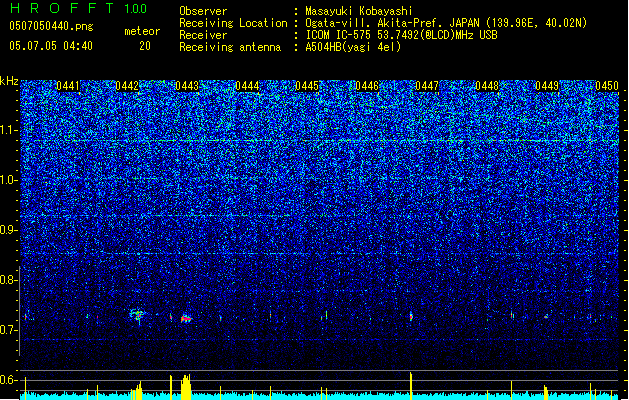This screenshot has width=629, height=400.
Task: Click the Receiving antenna label
Action: pyautogui.click(x=230, y=47)
